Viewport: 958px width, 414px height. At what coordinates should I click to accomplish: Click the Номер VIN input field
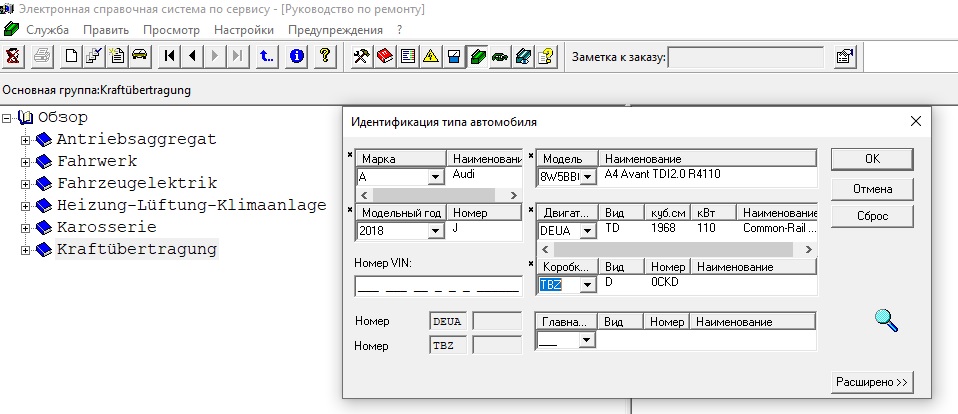[437, 286]
